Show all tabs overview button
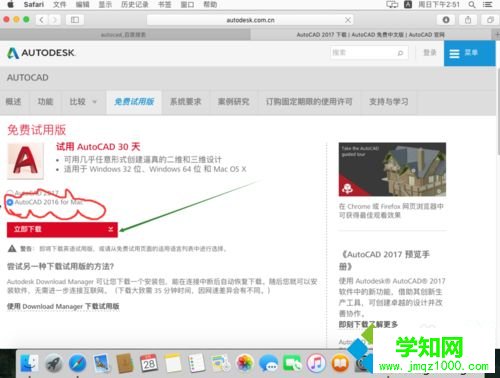 click(x=490, y=20)
